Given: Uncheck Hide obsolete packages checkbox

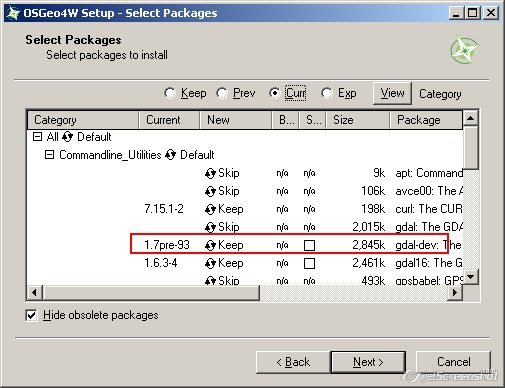Looking at the screenshot, I should (x=31, y=315).
